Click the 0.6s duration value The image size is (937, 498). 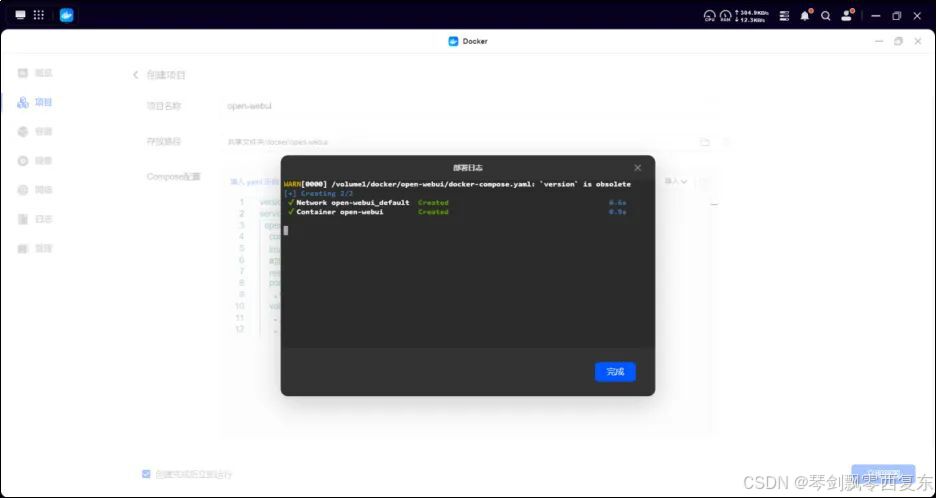click(x=617, y=203)
